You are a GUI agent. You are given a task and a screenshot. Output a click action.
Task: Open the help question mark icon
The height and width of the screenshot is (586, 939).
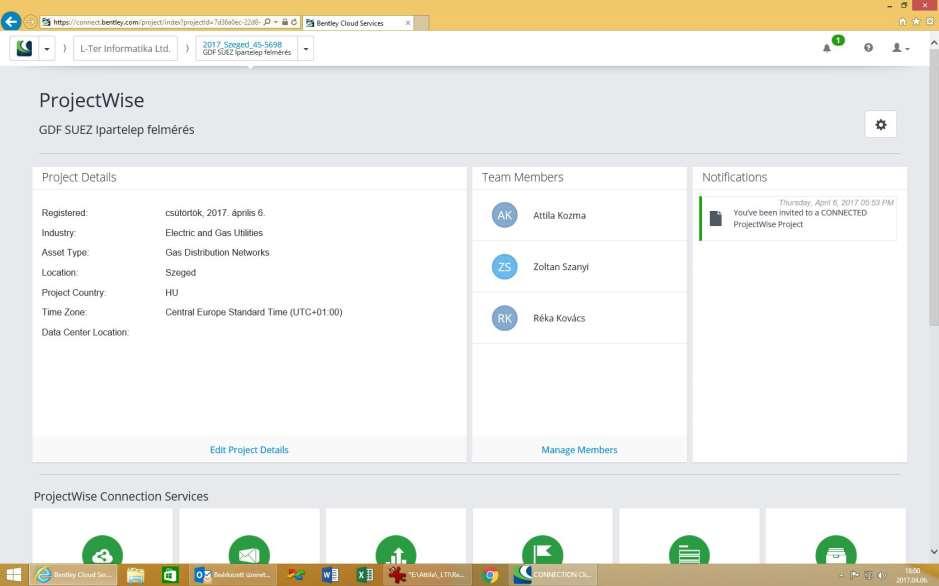868,48
